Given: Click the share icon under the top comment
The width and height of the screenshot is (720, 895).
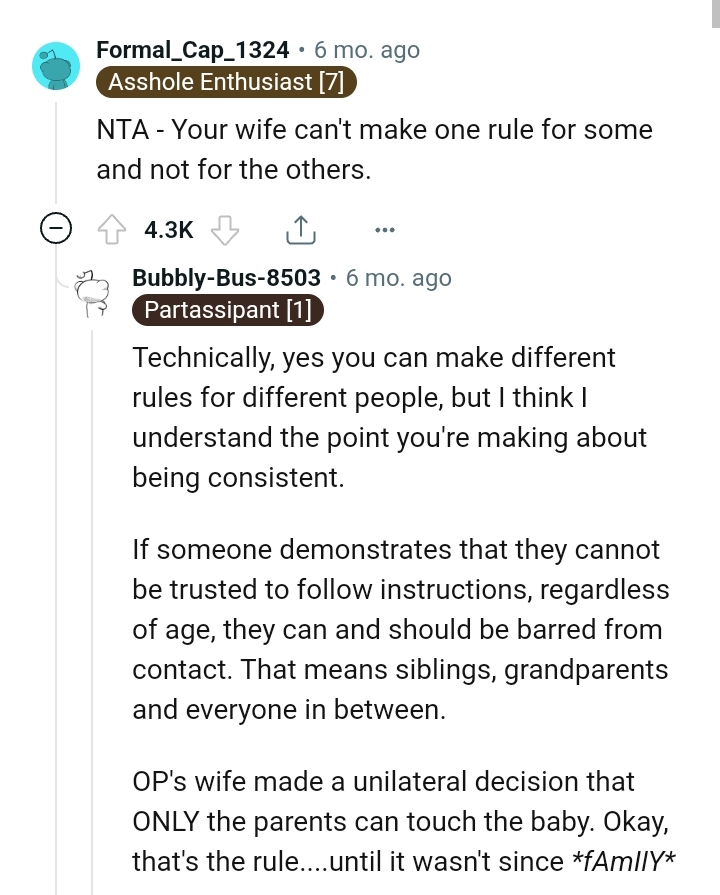Looking at the screenshot, I should point(300,229).
